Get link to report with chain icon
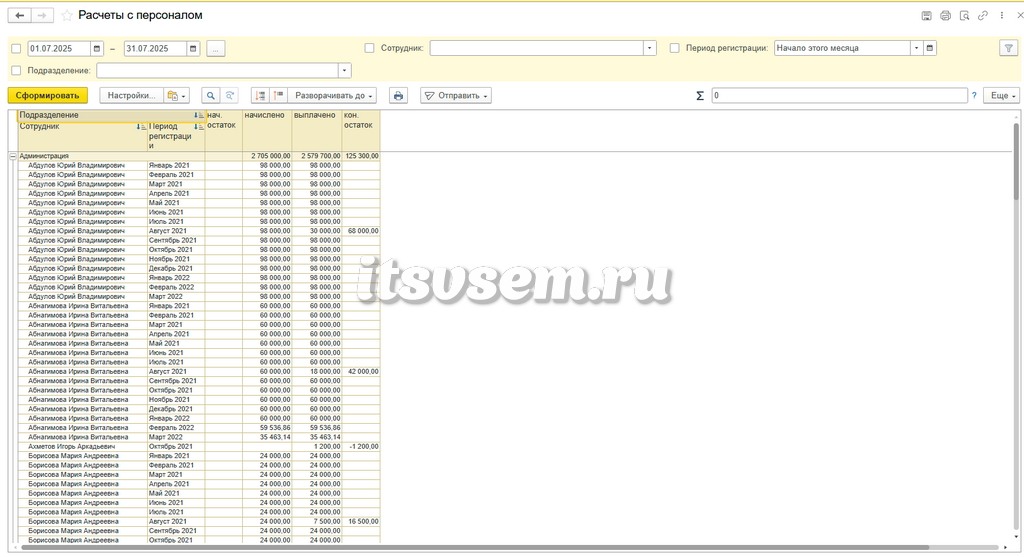 (982, 16)
